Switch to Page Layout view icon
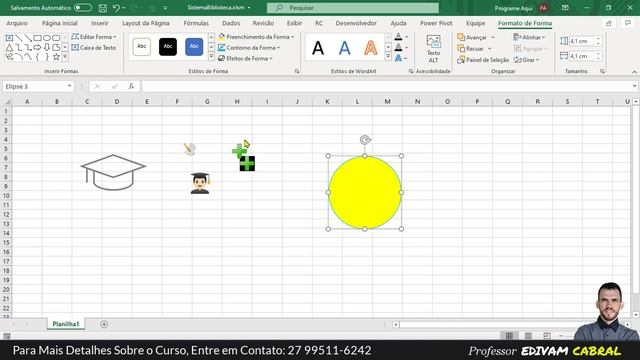 pyautogui.click(x=528, y=336)
